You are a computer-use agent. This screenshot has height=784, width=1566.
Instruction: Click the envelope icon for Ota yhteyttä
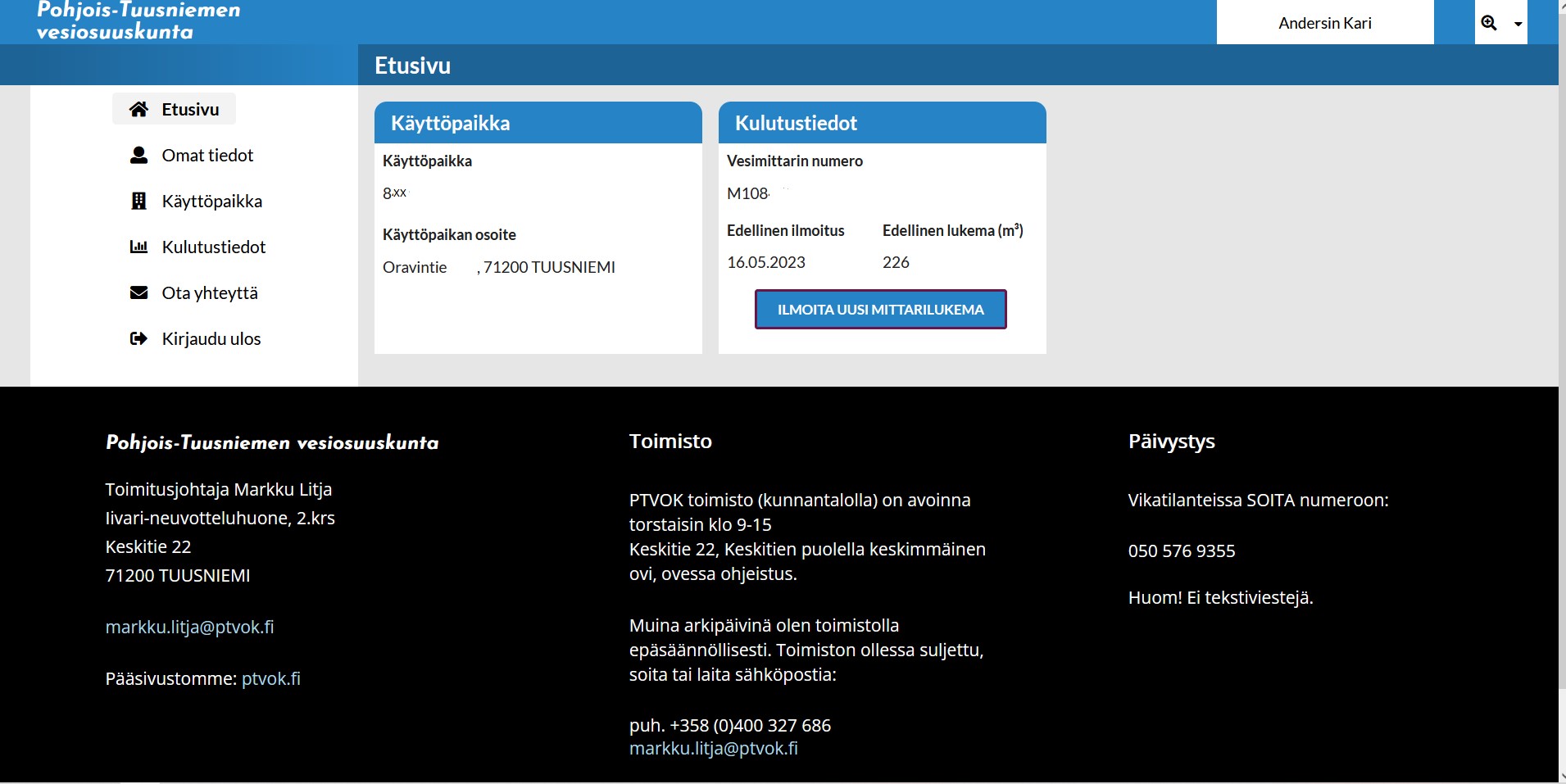click(x=139, y=292)
